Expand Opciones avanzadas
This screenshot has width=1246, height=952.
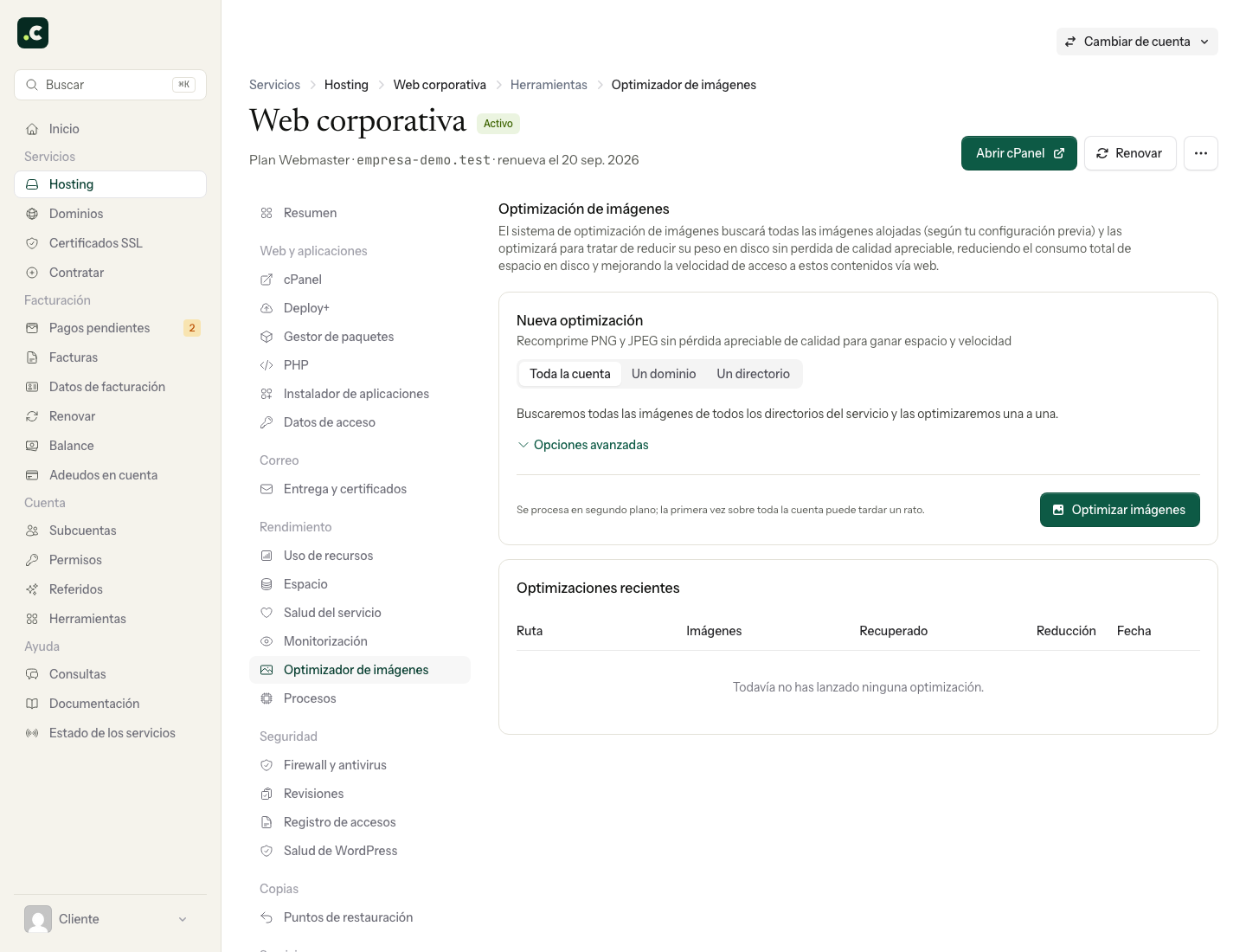tap(583, 445)
